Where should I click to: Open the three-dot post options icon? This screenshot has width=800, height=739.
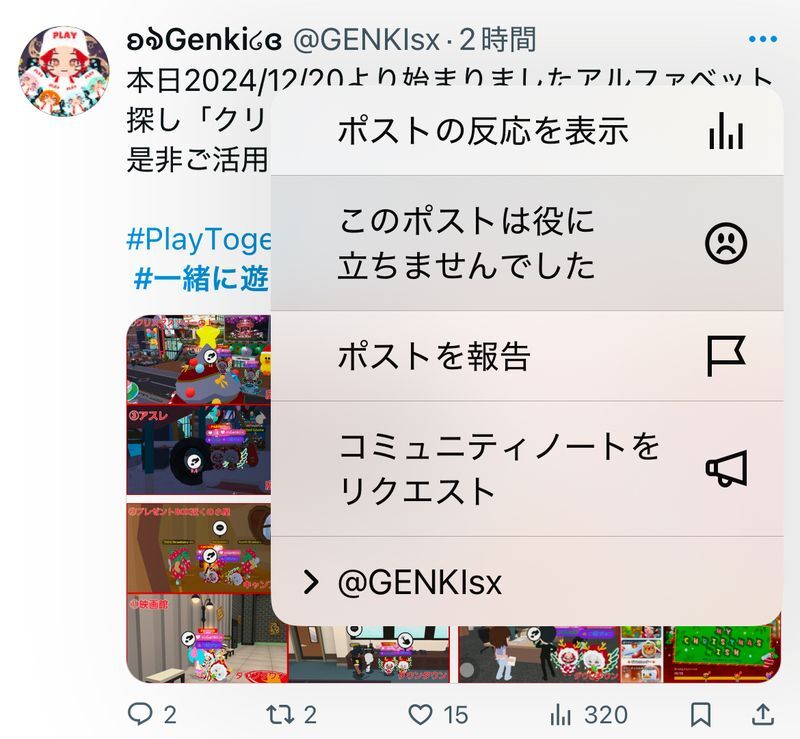pyautogui.click(x=763, y=39)
